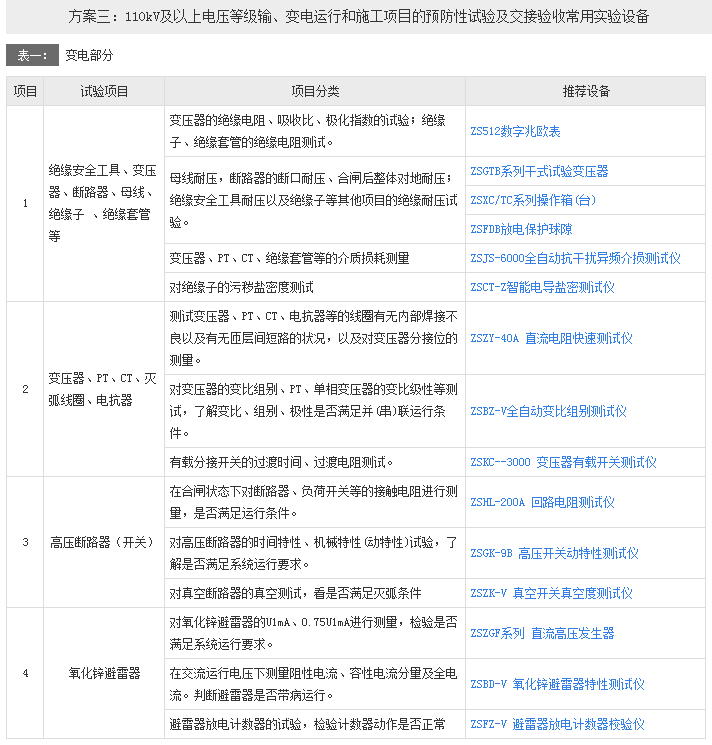Click the 高压断路器（开关） table cell
Viewport: 712px width, 745px height.
[104, 542]
